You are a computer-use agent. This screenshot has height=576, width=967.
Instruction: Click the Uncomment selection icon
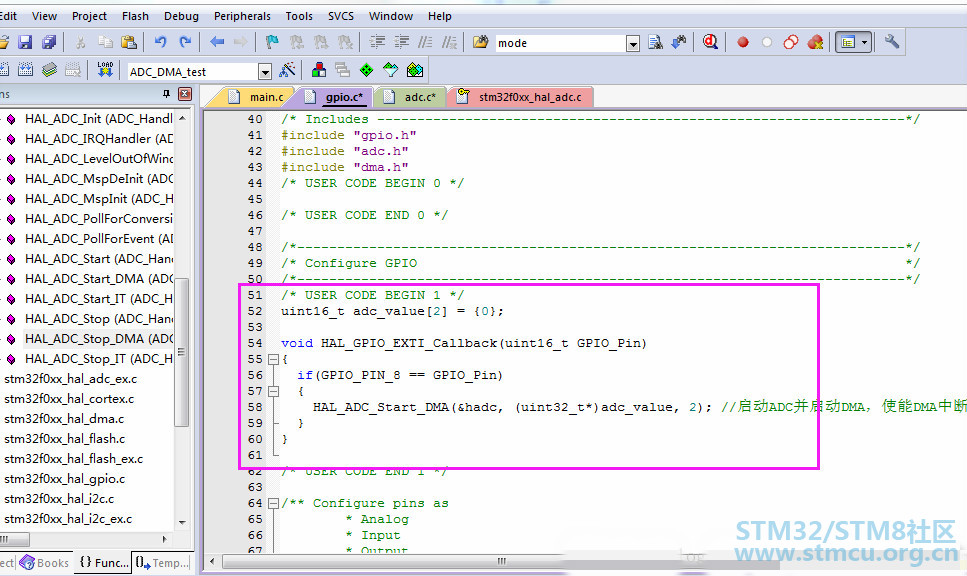pyautogui.click(x=450, y=42)
